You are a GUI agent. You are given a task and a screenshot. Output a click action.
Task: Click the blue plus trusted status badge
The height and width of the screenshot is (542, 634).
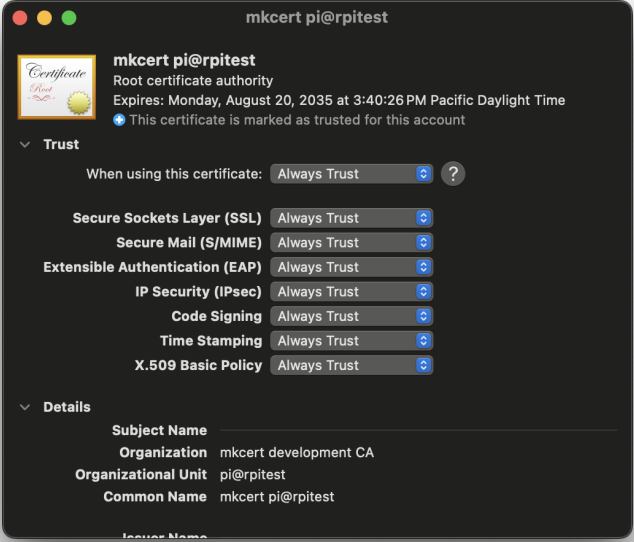pos(119,120)
